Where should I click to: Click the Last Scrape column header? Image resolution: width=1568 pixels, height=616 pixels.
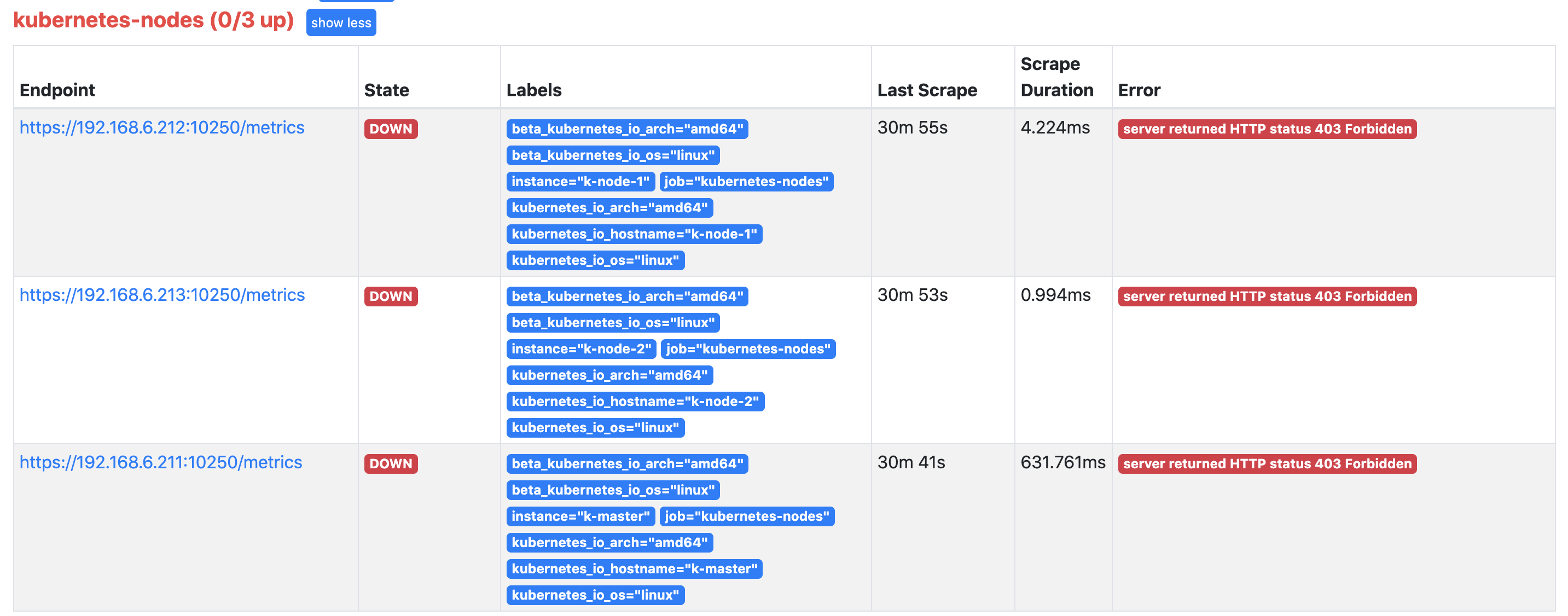pyautogui.click(x=926, y=90)
